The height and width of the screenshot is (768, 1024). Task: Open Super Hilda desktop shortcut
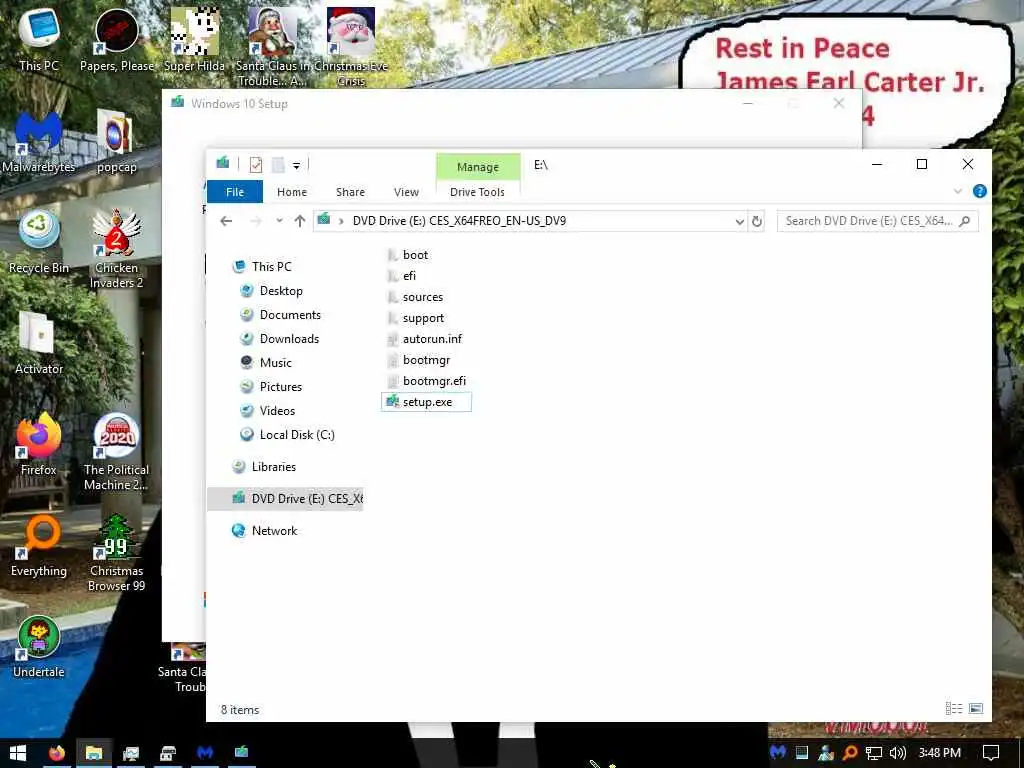(195, 40)
